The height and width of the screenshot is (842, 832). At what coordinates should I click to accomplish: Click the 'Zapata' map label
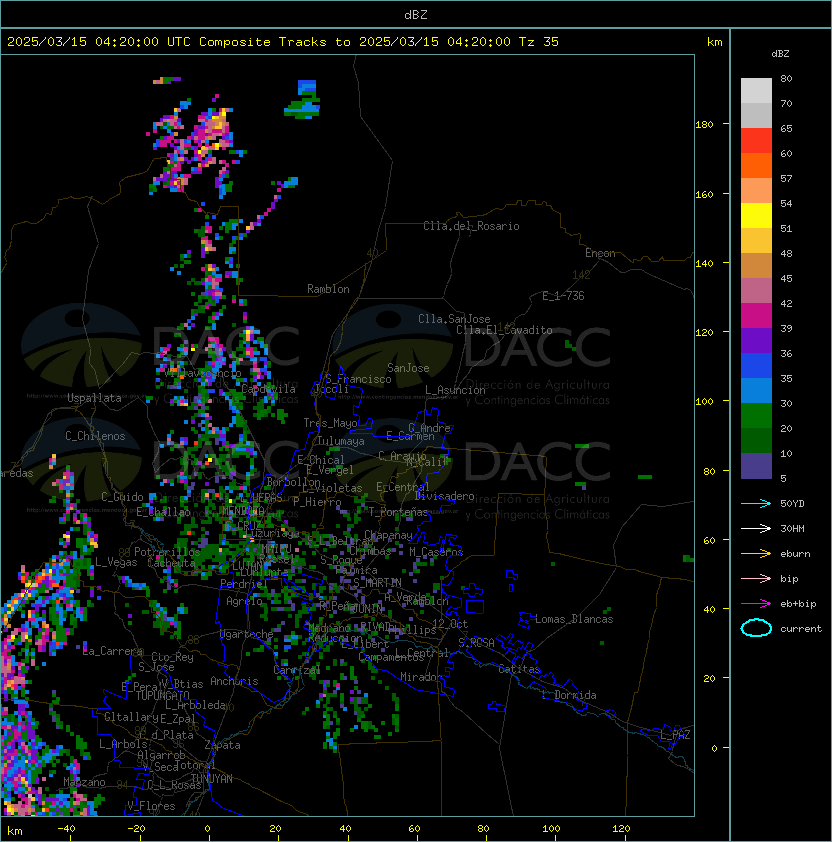click(x=222, y=745)
